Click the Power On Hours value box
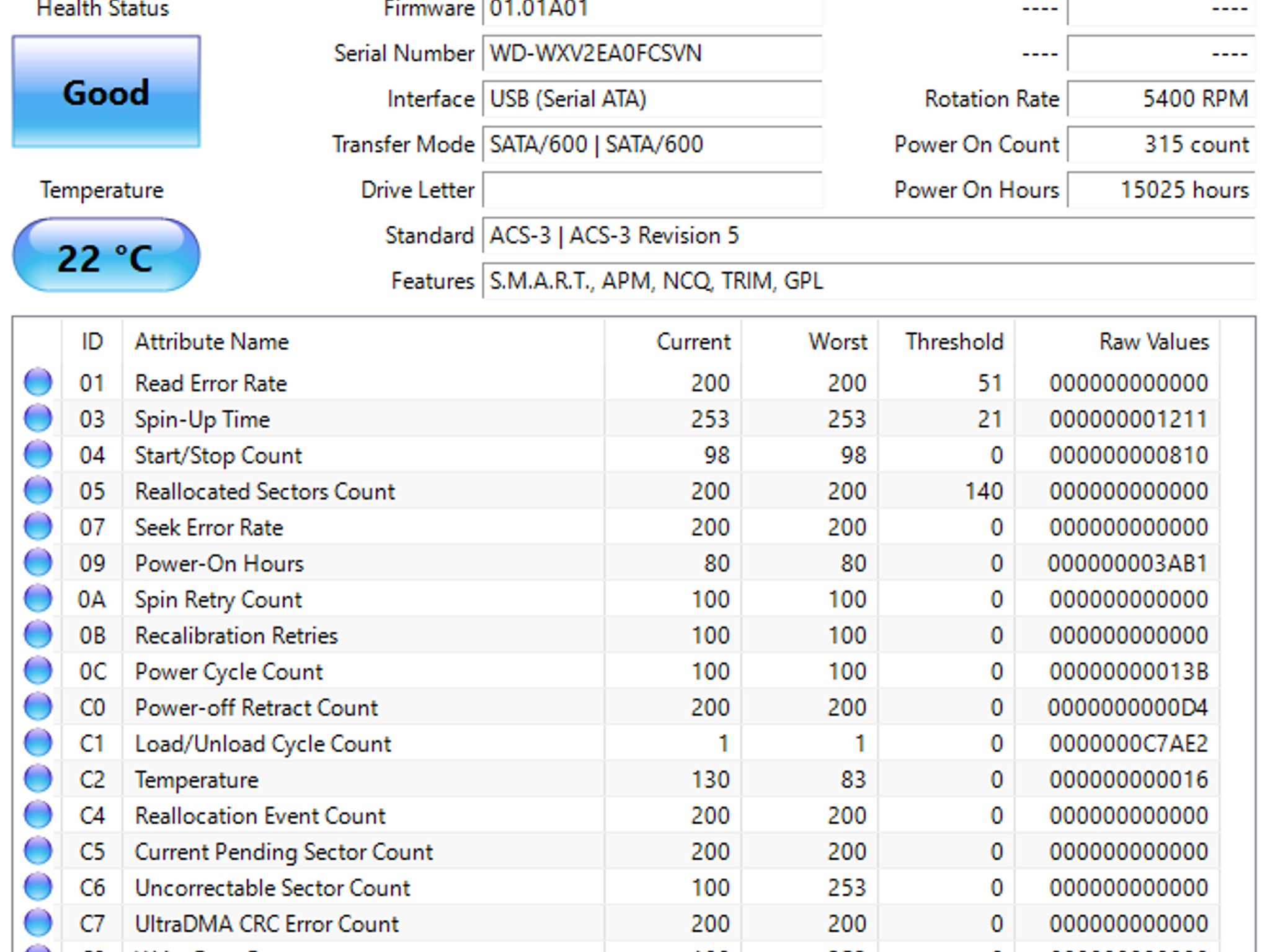 1161,190
